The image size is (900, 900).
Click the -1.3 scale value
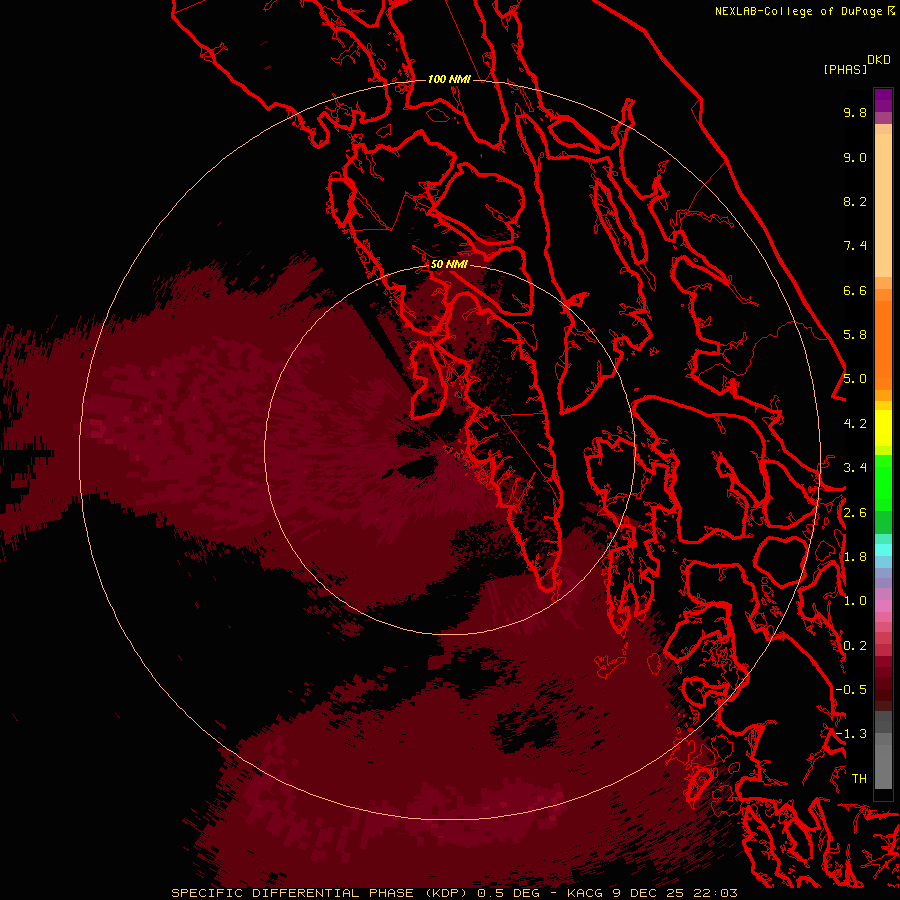pyautogui.click(x=851, y=734)
